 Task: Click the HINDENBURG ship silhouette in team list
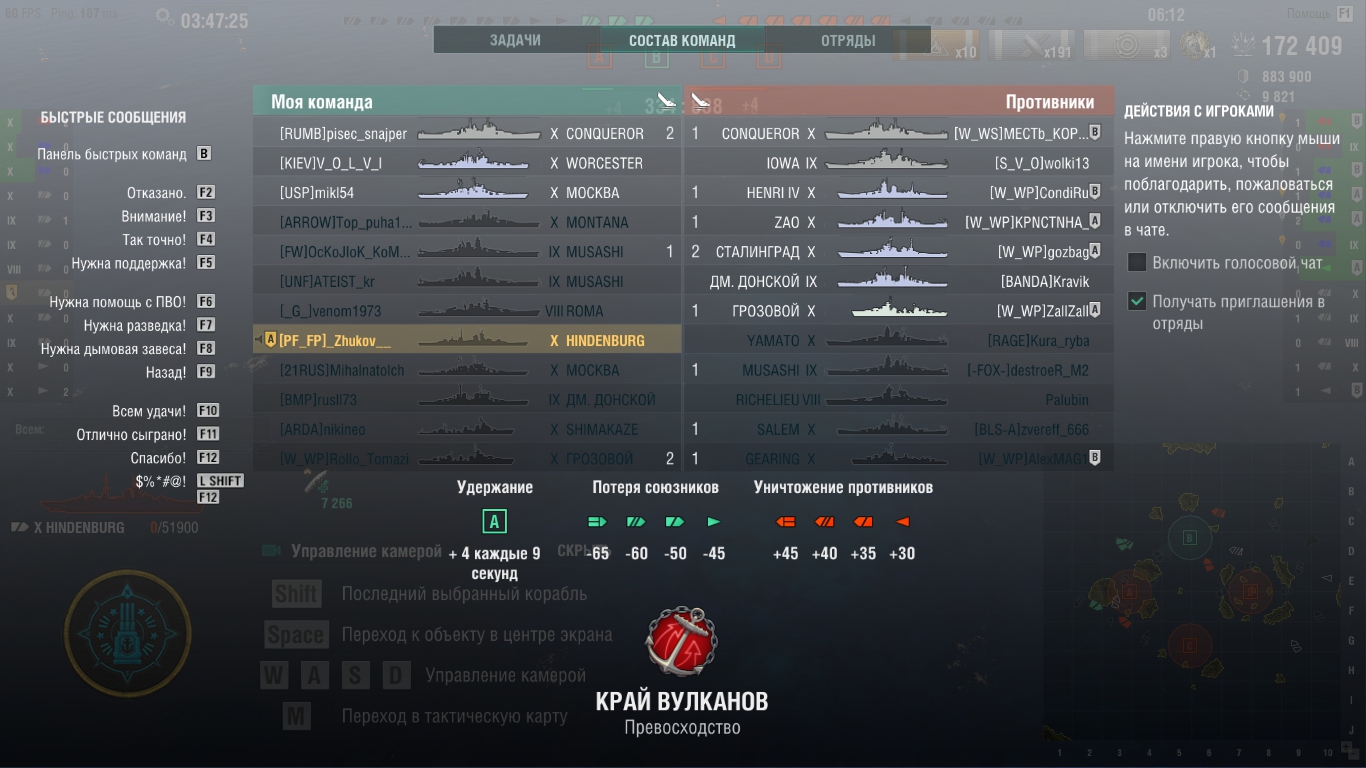point(478,340)
